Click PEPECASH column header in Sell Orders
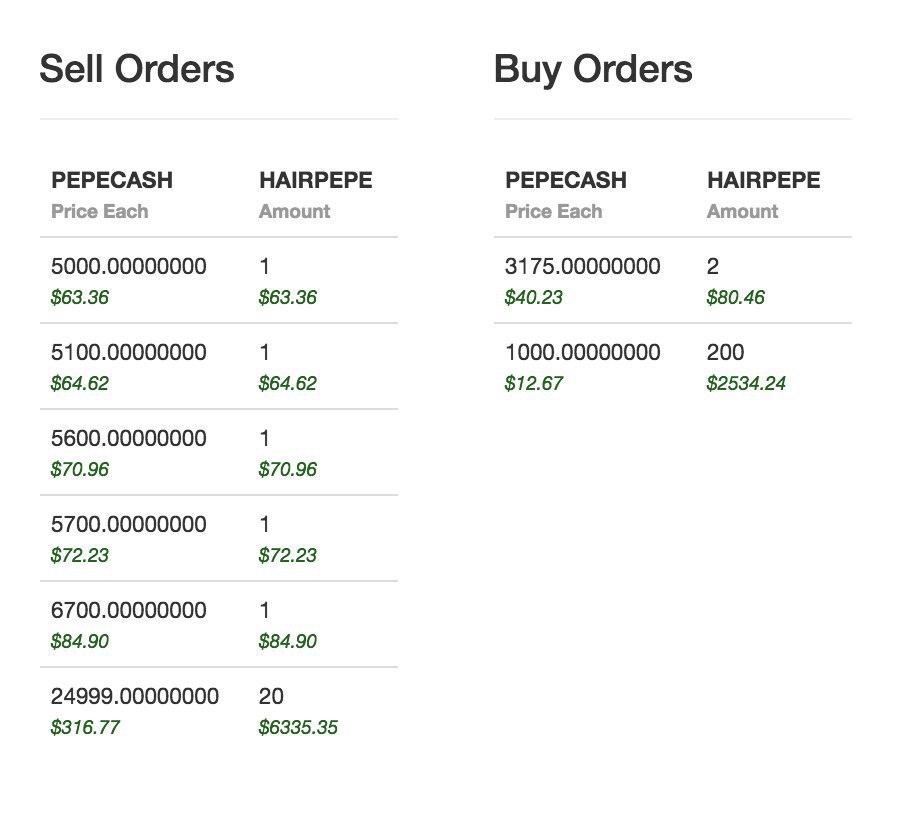The height and width of the screenshot is (828, 904). point(112,180)
